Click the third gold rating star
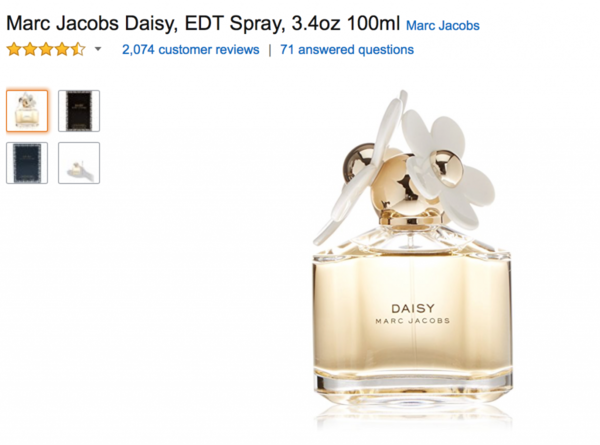 point(46,49)
